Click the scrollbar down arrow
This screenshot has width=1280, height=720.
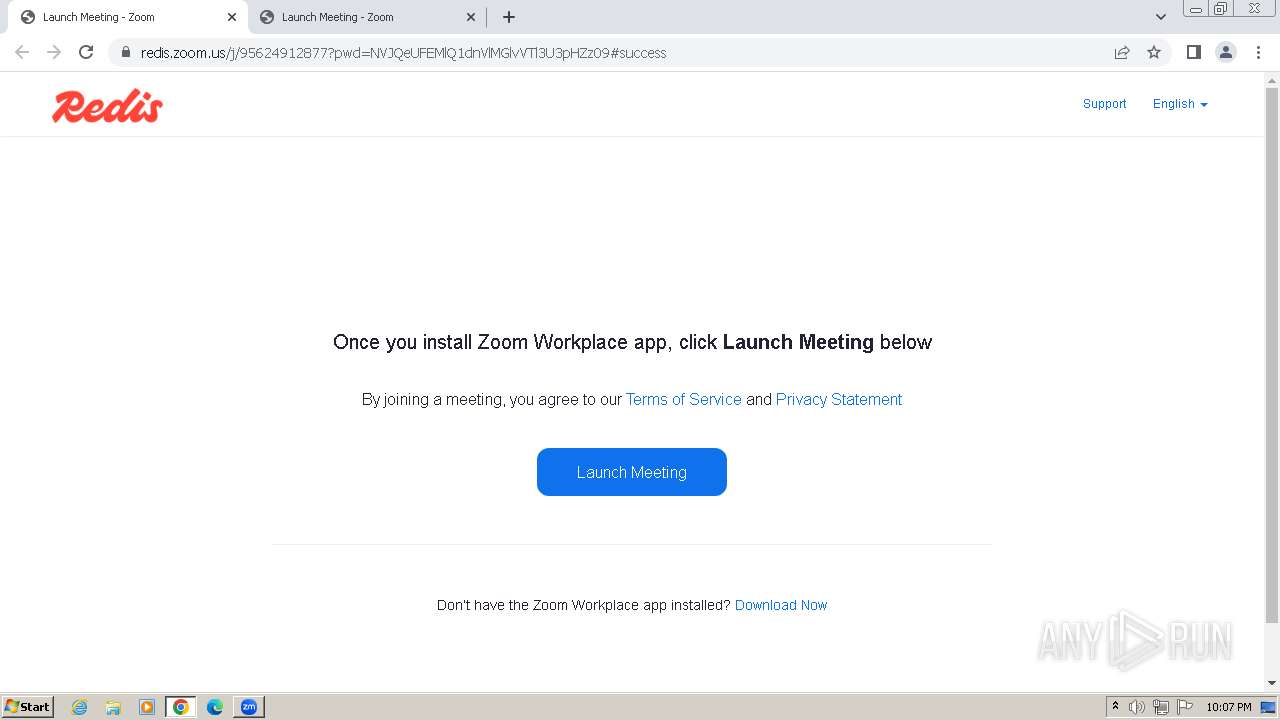coord(1272,683)
